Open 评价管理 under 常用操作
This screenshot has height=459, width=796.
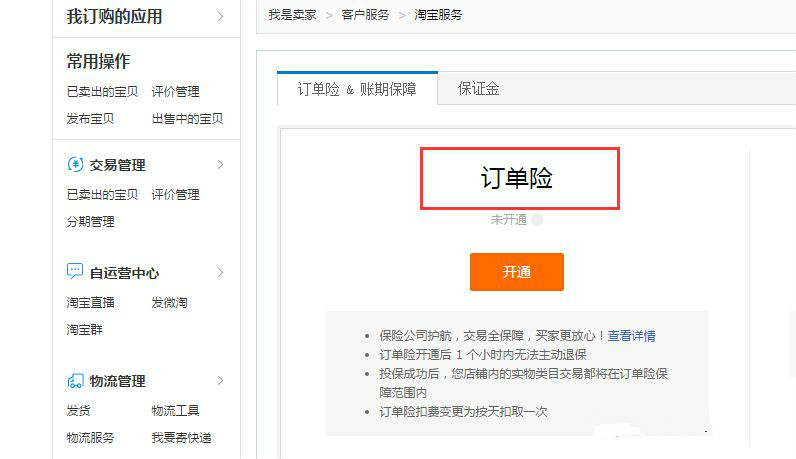176,92
